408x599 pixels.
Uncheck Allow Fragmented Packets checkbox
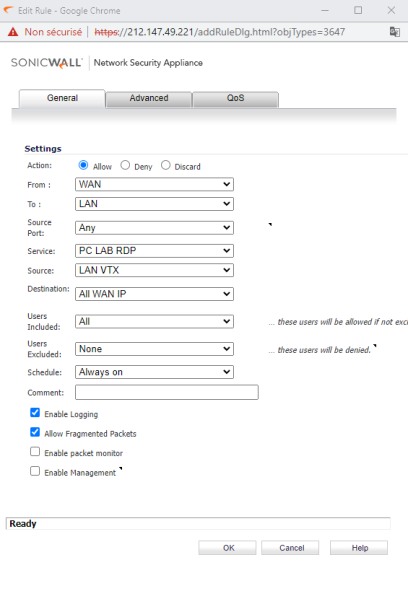tap(35, 432)
